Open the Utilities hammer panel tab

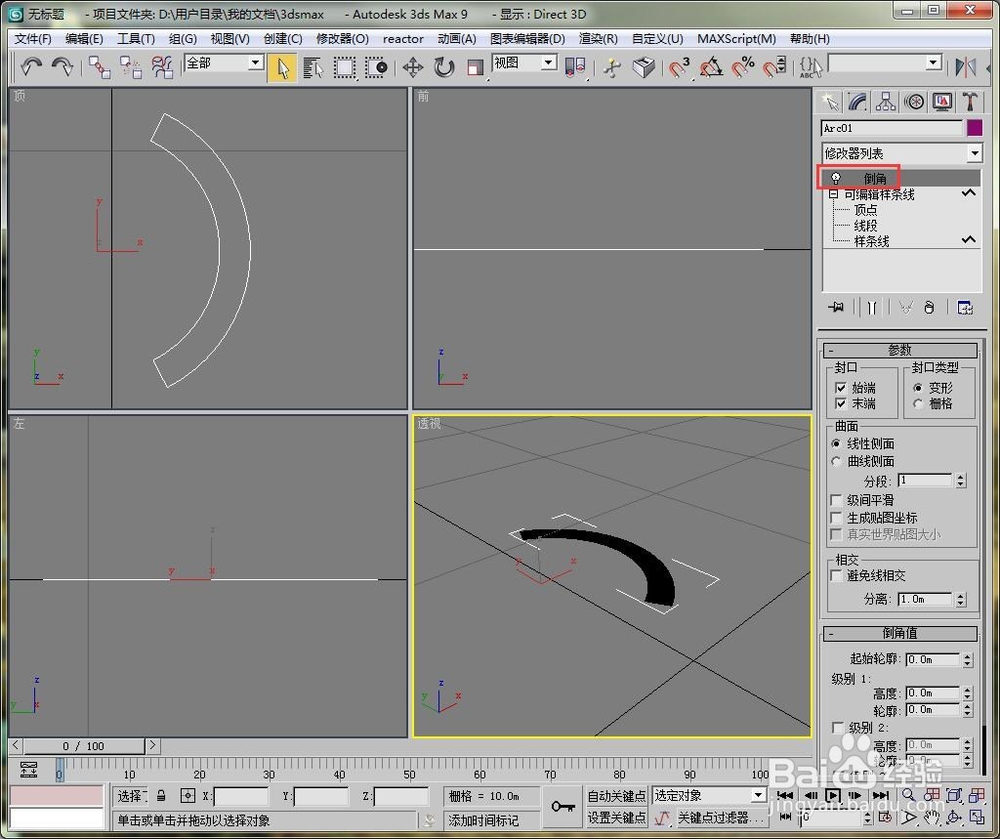tap(969, 102)
